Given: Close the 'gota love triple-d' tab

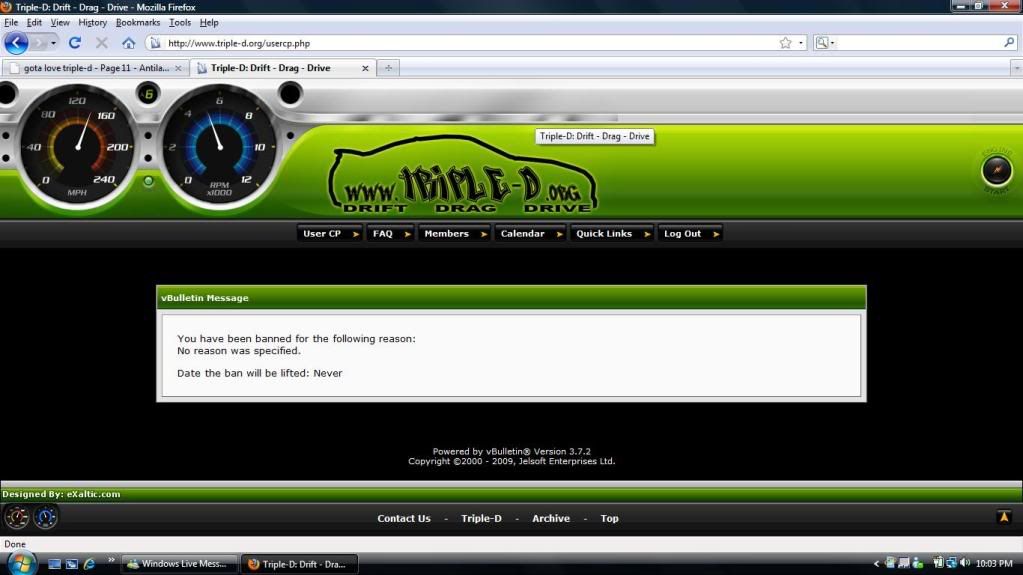Looking at the screenshot, I should [x=177, y=68].
